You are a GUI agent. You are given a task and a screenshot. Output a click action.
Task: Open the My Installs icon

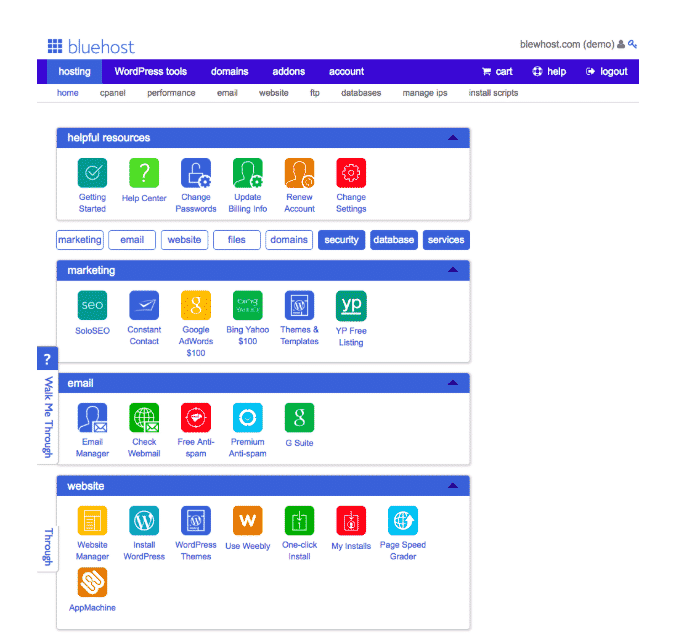click(x=351, y=521)
